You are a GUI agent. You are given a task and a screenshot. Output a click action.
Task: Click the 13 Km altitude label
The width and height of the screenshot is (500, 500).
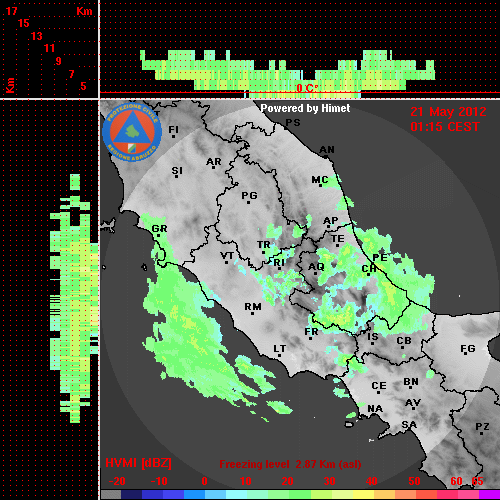[x=37, y=36]
